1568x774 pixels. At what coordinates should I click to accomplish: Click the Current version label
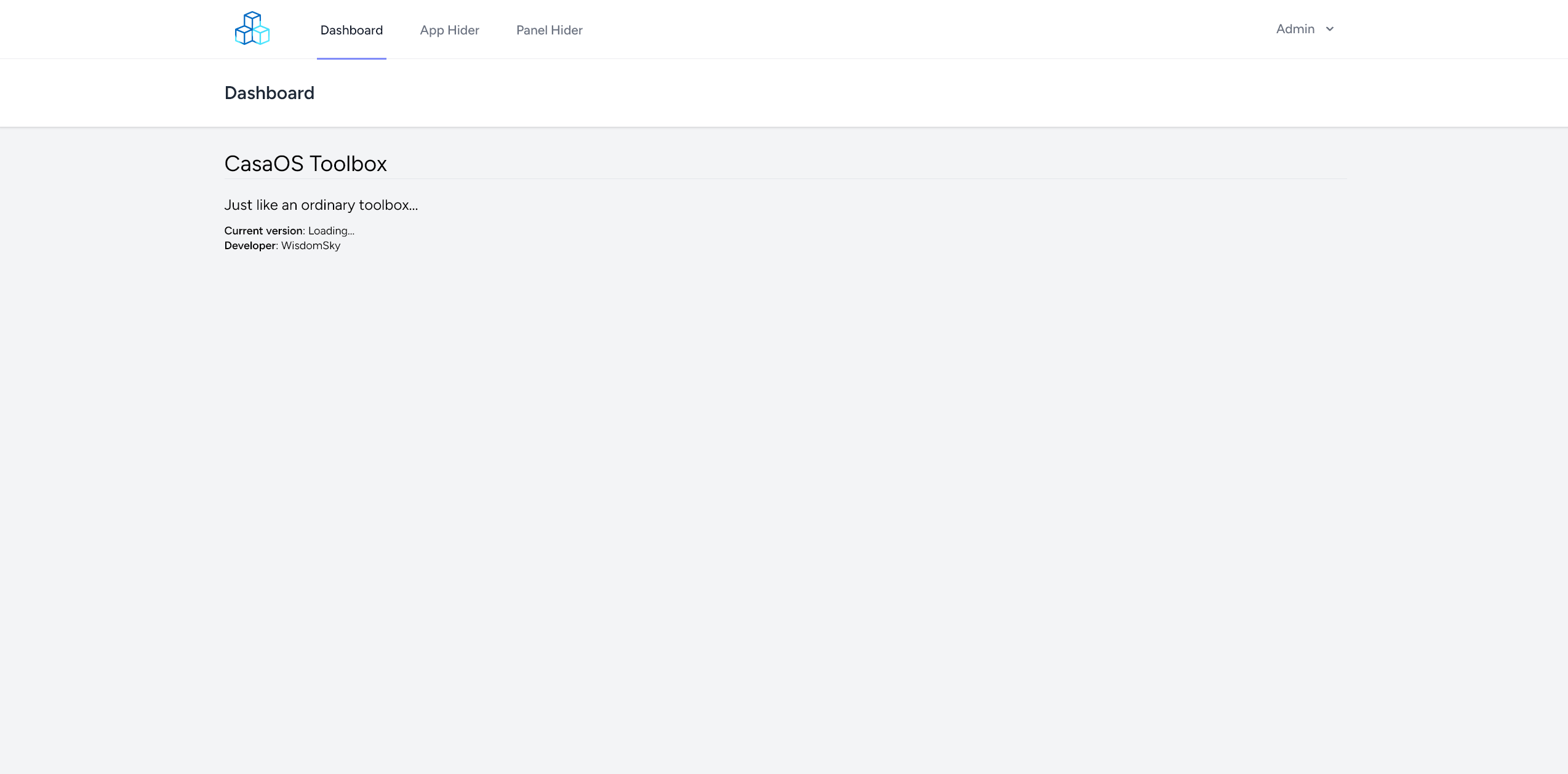click(263, 231)
